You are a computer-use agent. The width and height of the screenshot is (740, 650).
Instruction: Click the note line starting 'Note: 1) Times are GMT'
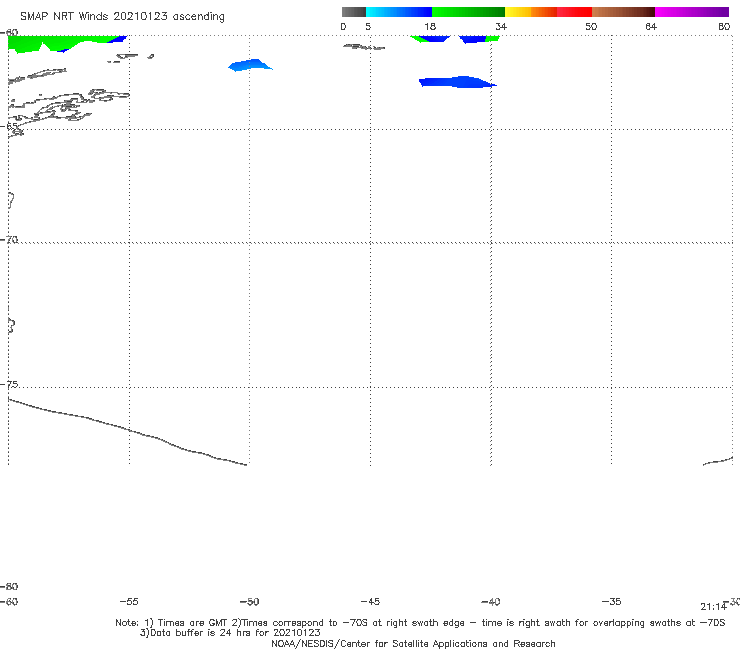(x=420, y=623)
